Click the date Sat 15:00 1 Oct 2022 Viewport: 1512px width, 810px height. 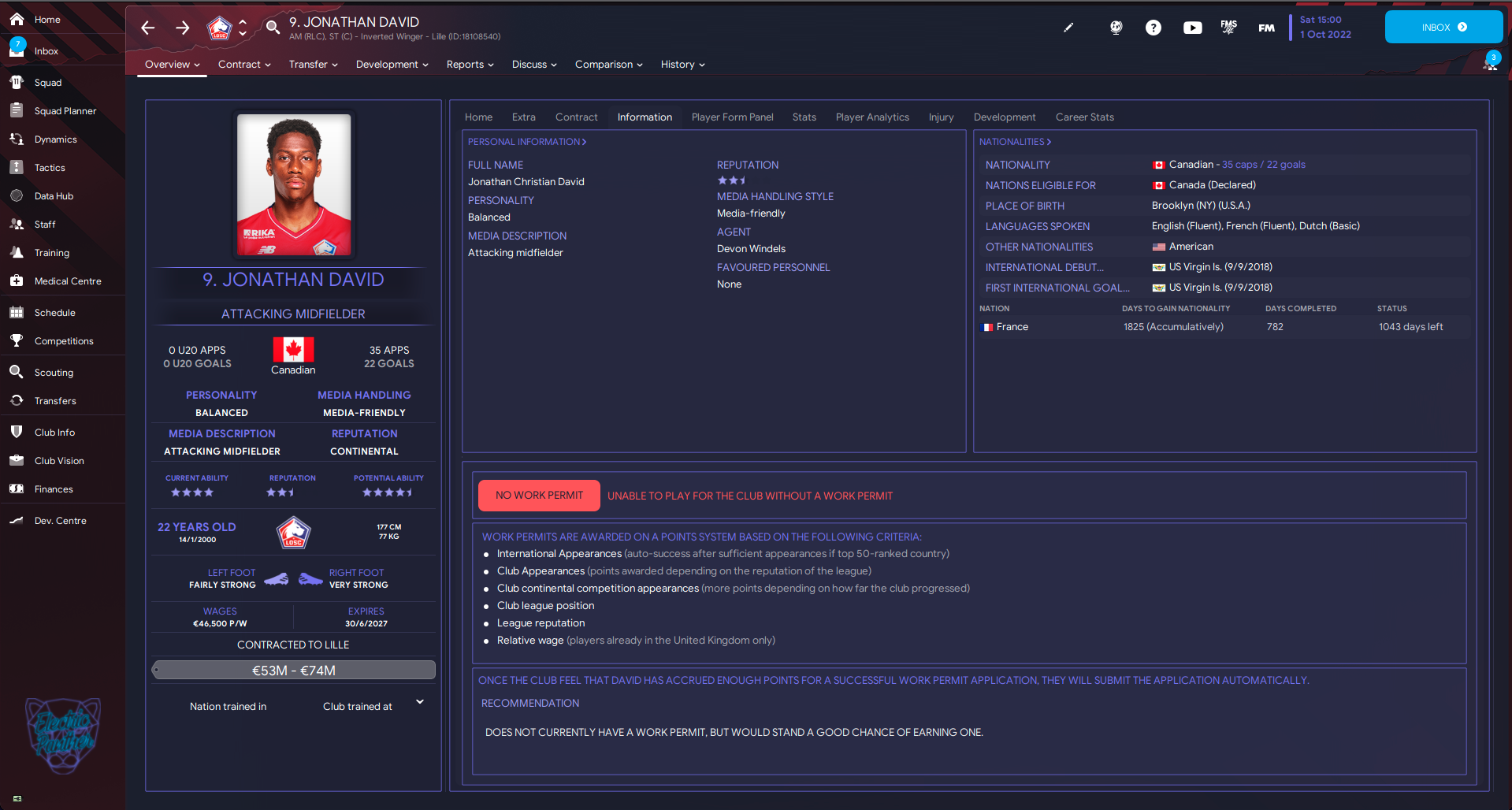point(1325,27)
